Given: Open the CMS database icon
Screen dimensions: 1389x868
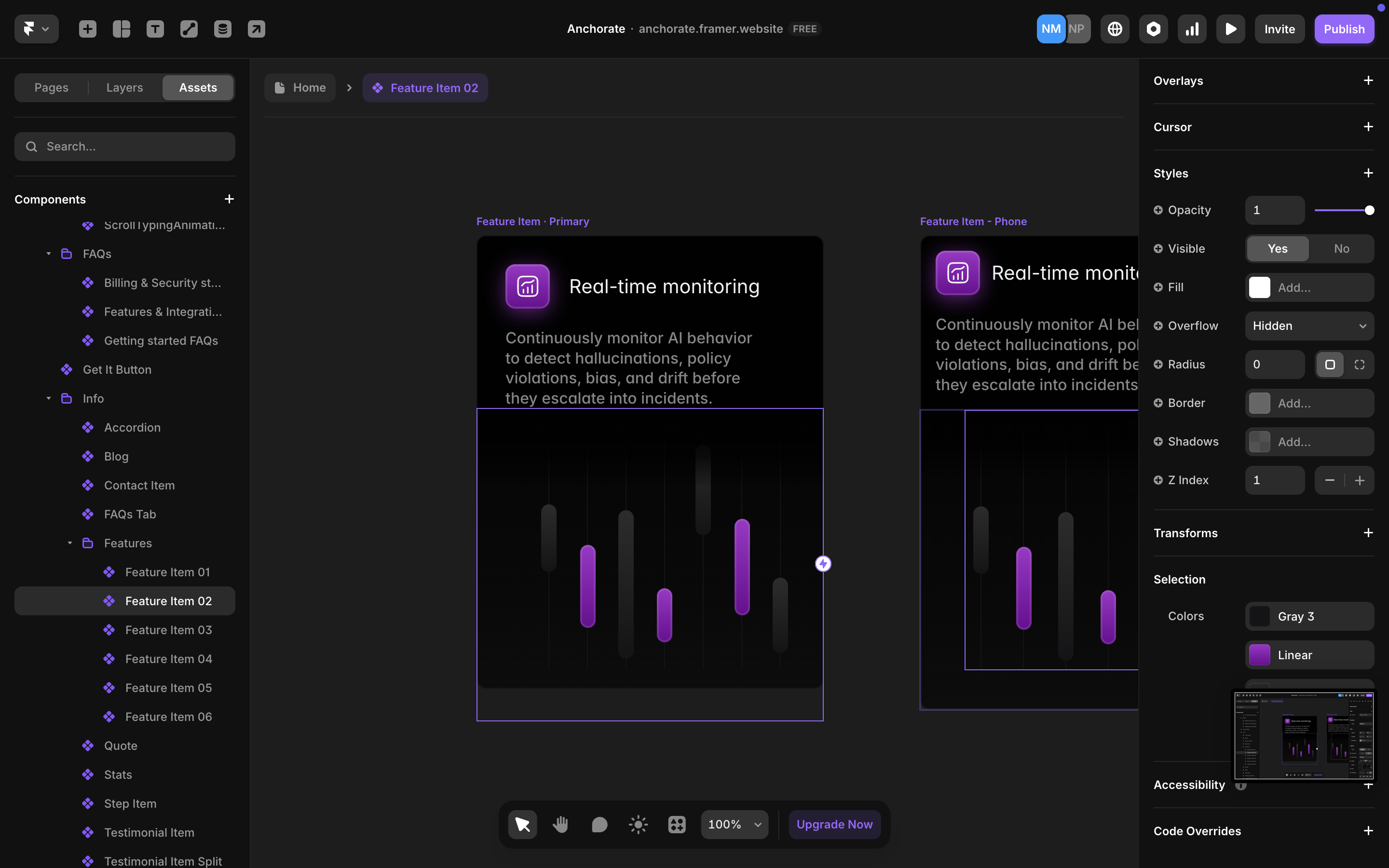Looking at the screenshot, I should (223, 29).
